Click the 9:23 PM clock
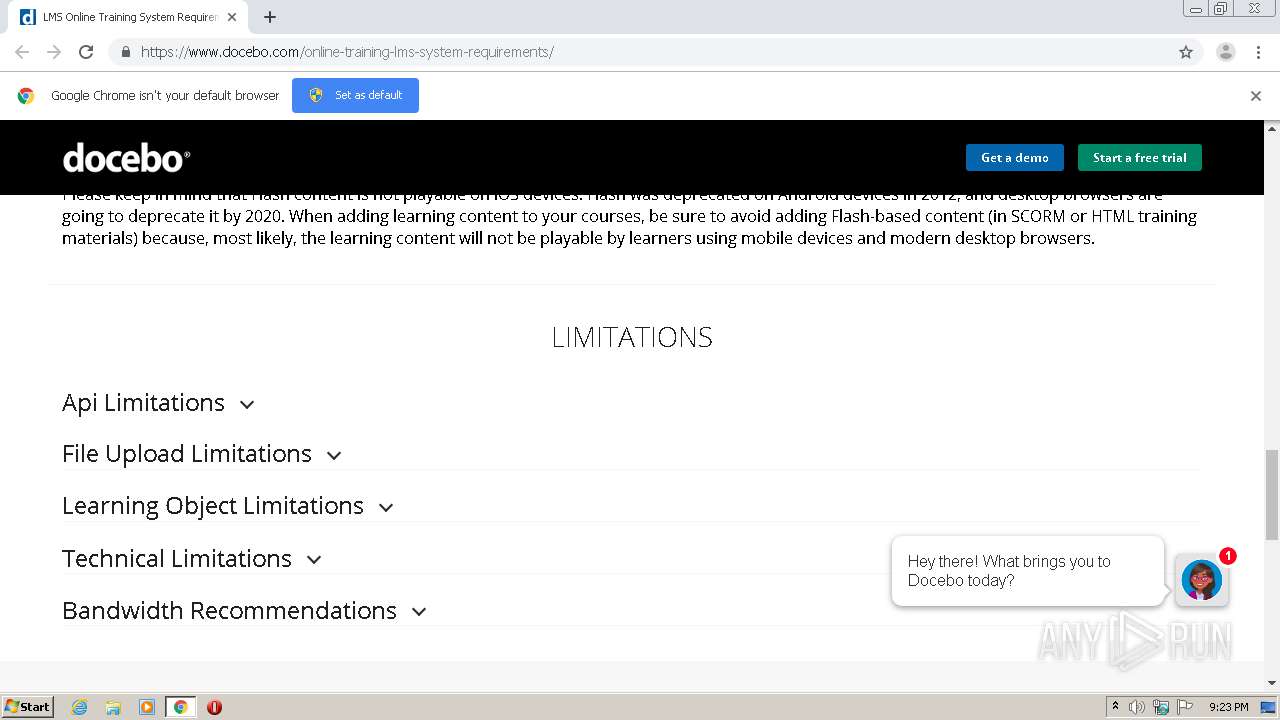The height and width of the screenshot is (720, 1280). coord(1228,707)
